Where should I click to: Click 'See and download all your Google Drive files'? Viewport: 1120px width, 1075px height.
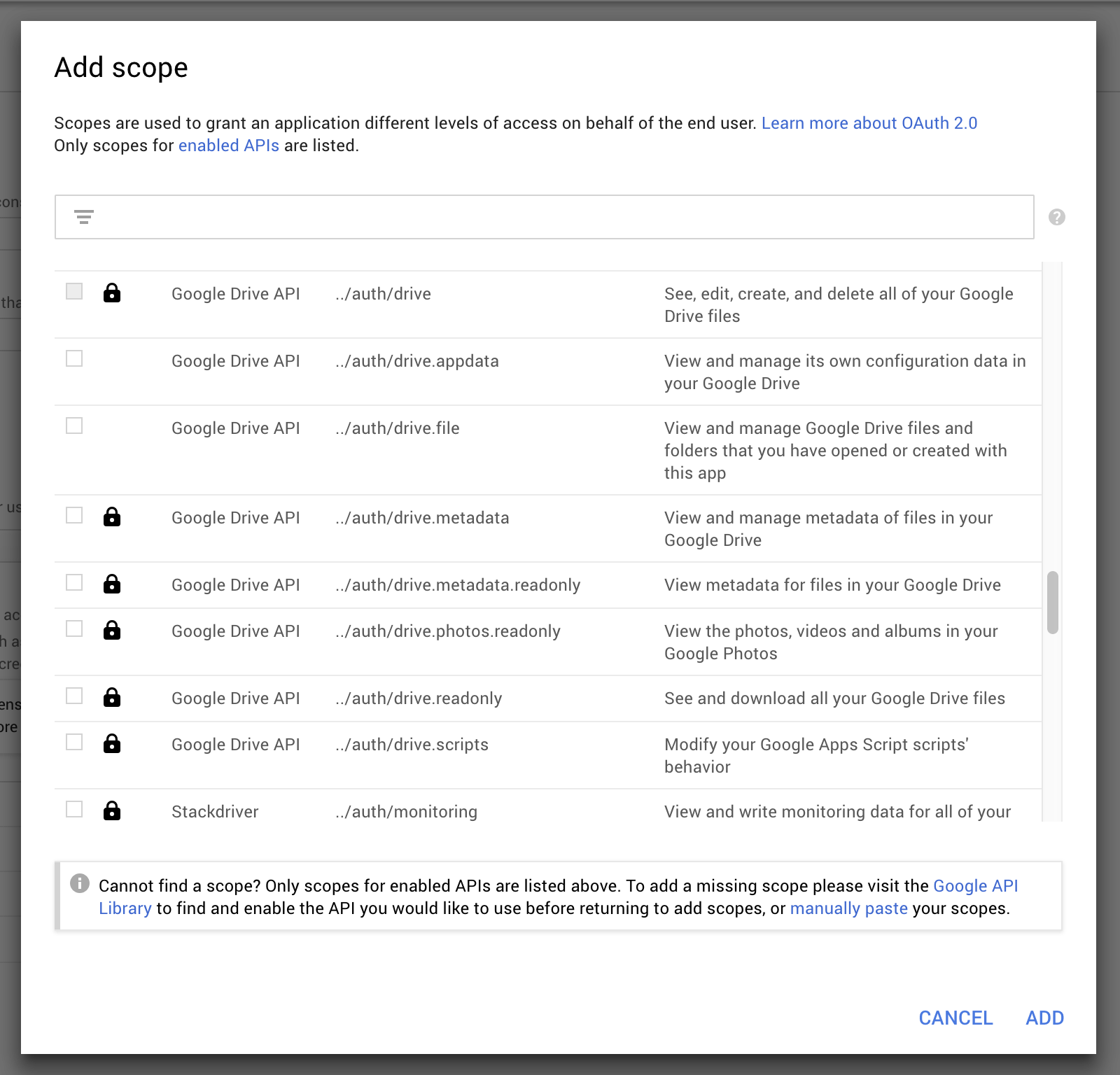(834, 698)
